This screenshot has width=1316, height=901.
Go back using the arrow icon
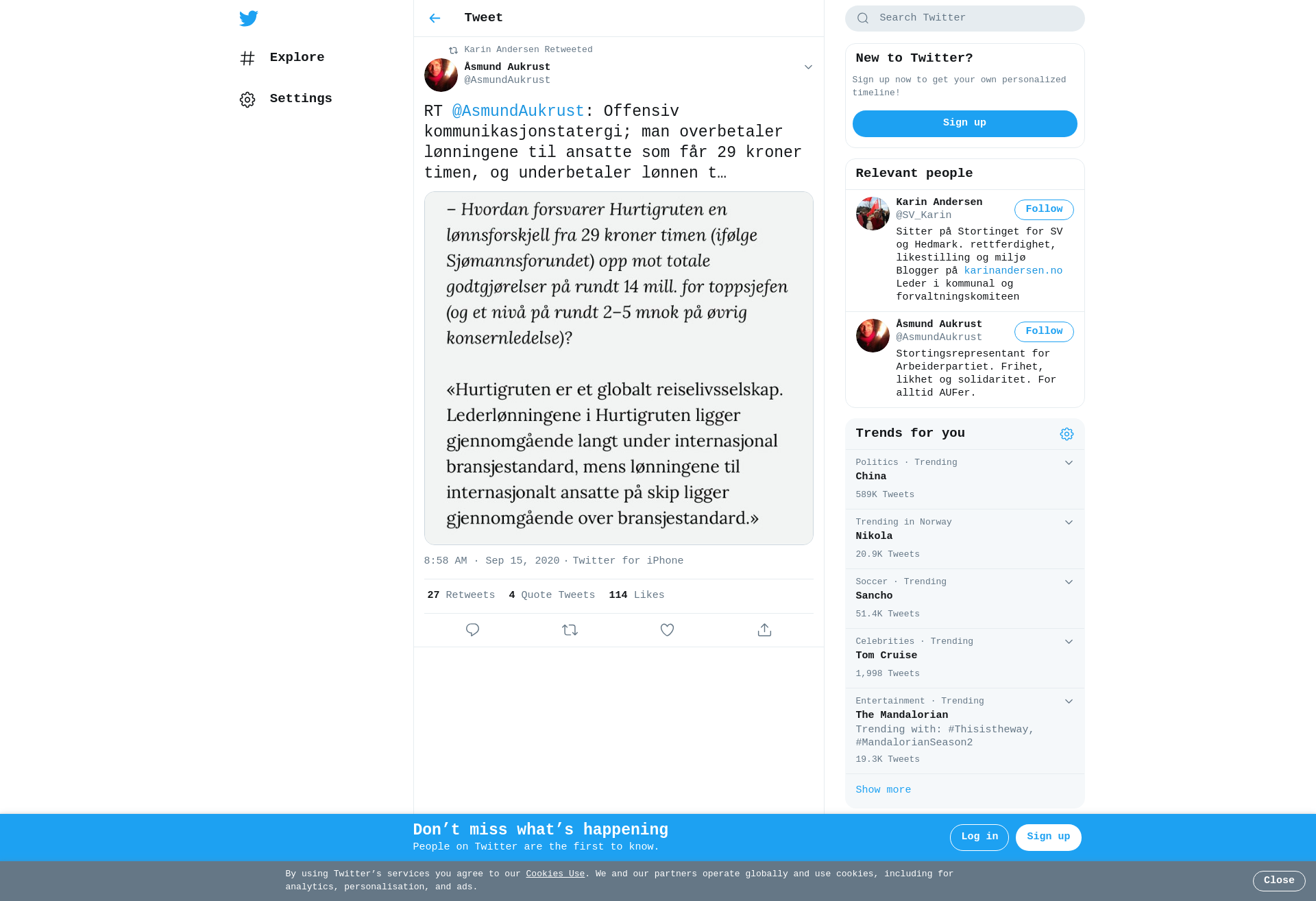[435, 19]
